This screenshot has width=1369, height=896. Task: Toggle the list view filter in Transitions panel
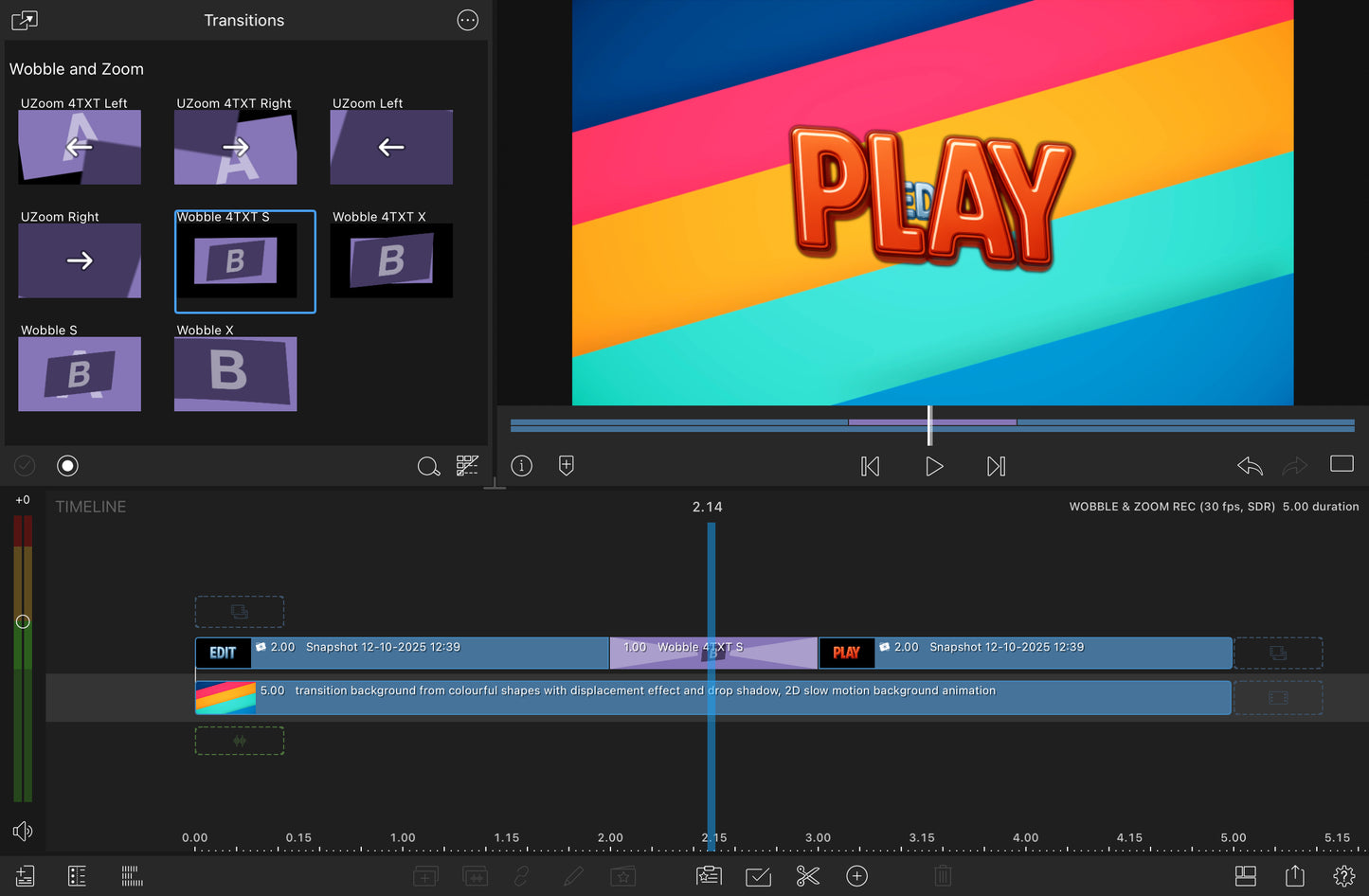pos(467,466)
